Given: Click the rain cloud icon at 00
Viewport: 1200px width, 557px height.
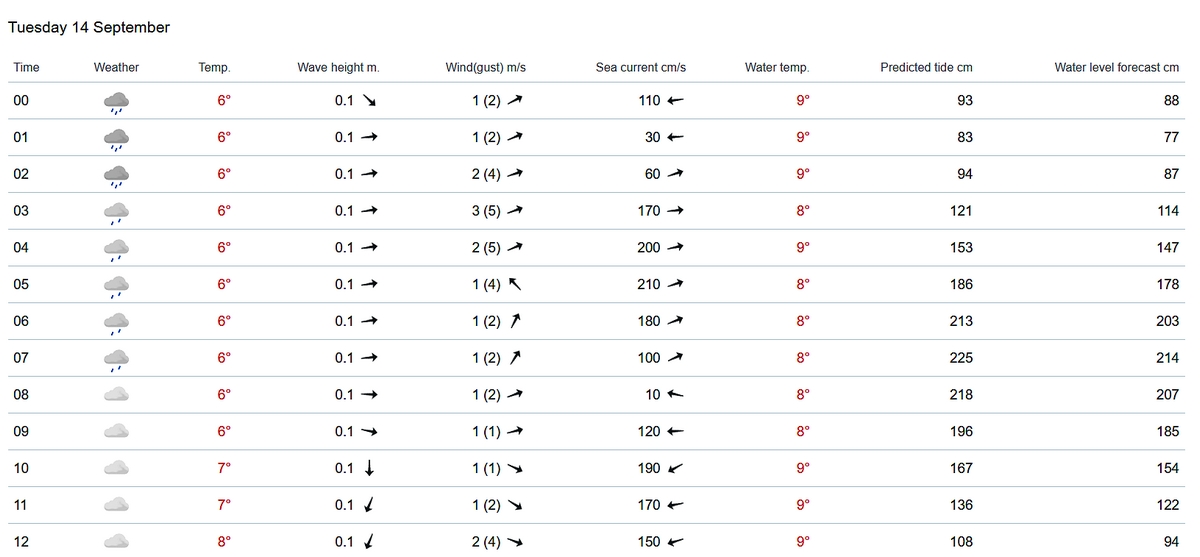Looking at the screenshot, I should tap(117, 102).
